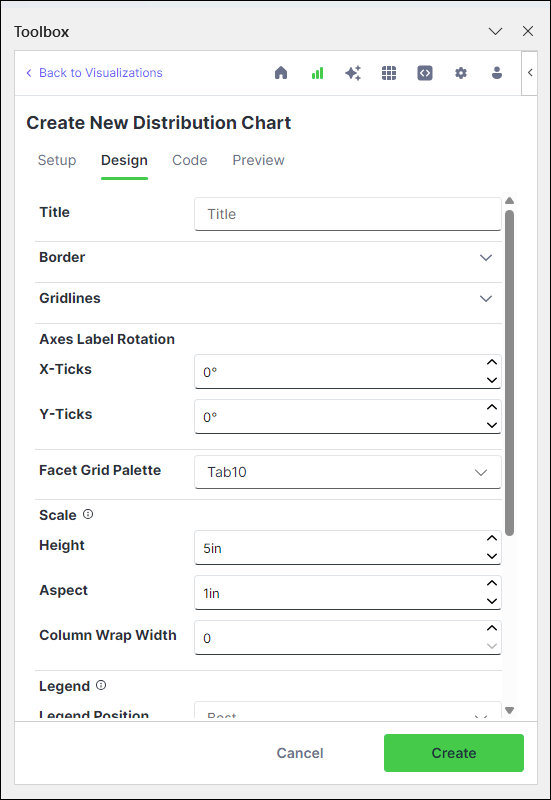Expand the Border section
Image resolution: width=551 pixels, height=800 pixels.
(x=268, y=257)
